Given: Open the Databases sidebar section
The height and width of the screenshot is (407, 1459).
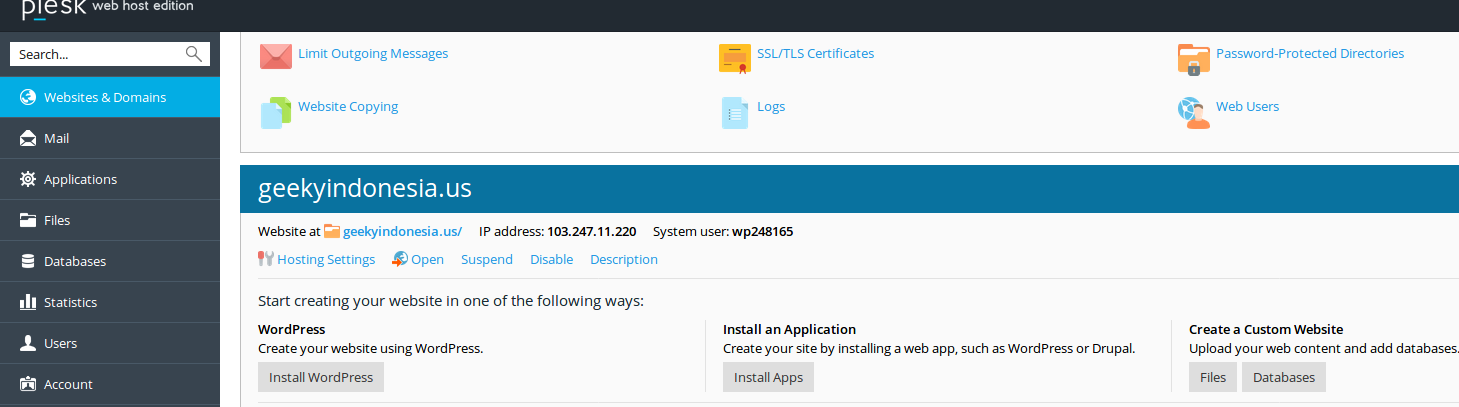Looking at the screenshot, I should [110, 261].
